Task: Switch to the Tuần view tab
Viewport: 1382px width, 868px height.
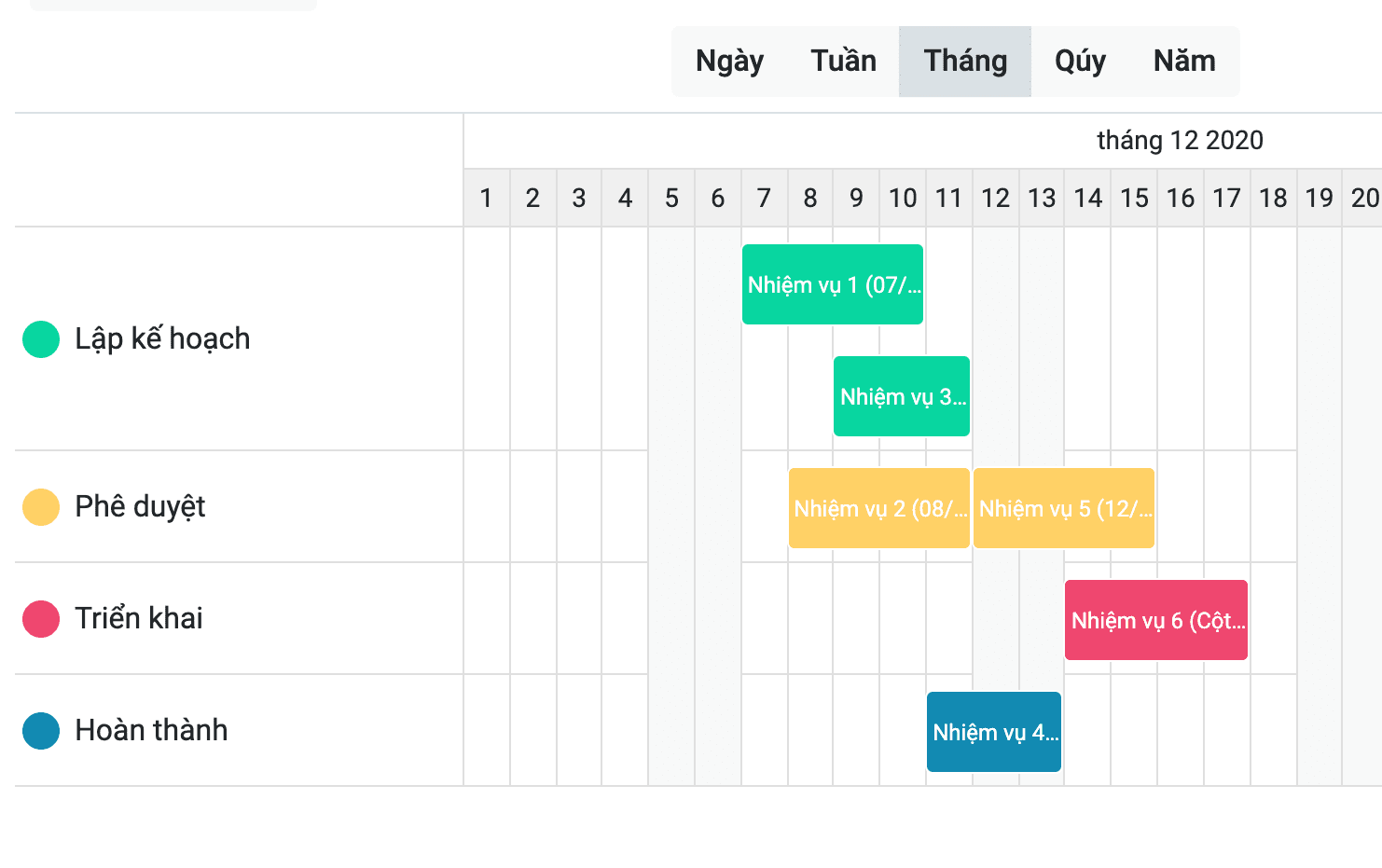Action: 843,62
